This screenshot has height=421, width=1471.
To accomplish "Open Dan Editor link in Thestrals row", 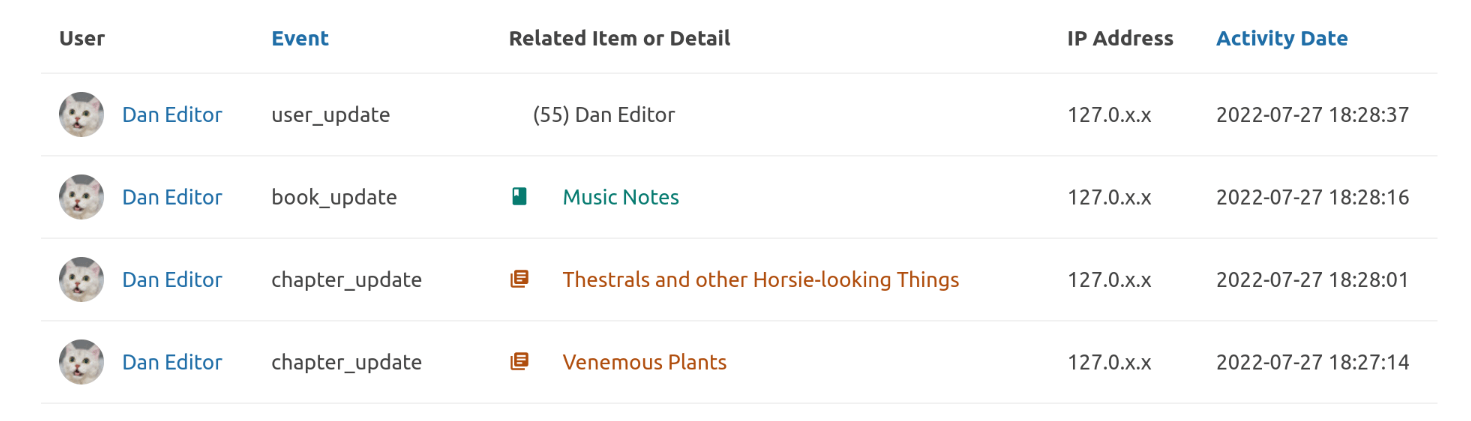I will click(x=172, y=280).
